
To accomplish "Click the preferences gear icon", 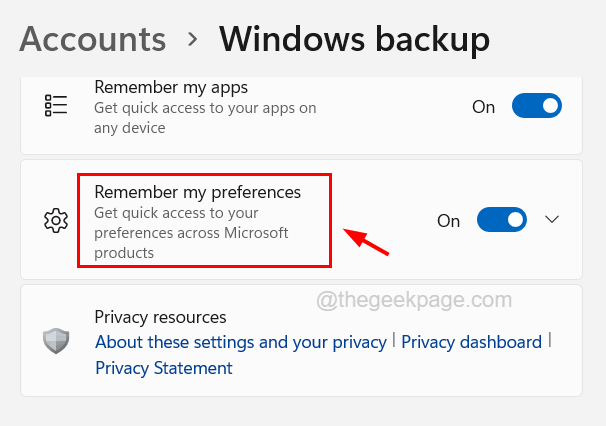I will 56,220.
